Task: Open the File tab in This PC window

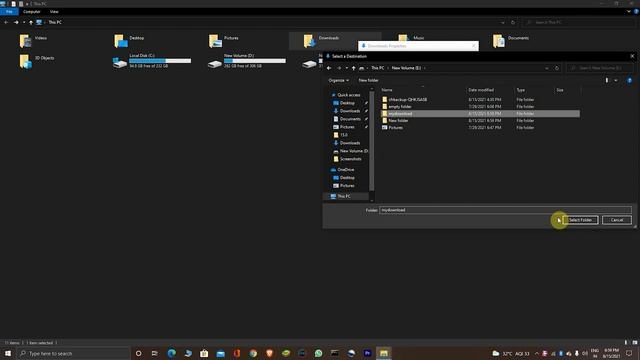Action: [x=9, y=11]
